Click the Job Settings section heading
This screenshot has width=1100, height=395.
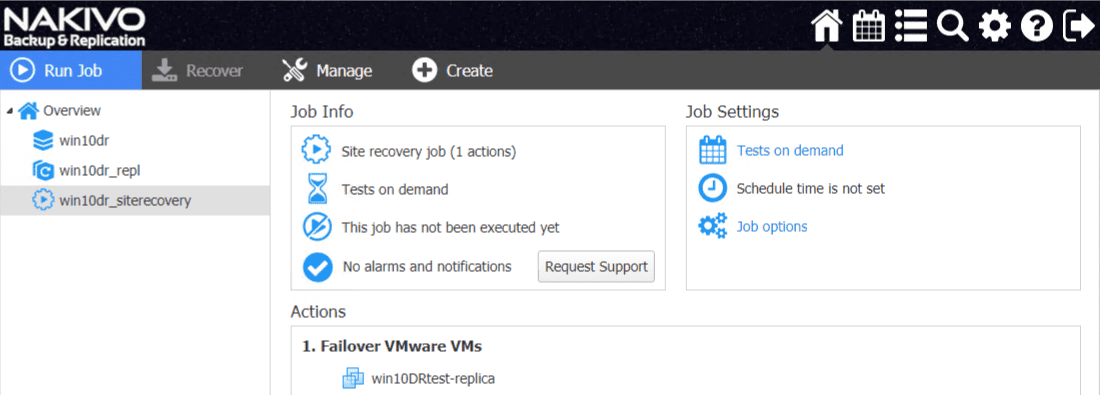pyautogui.click(x=732, y=112)
